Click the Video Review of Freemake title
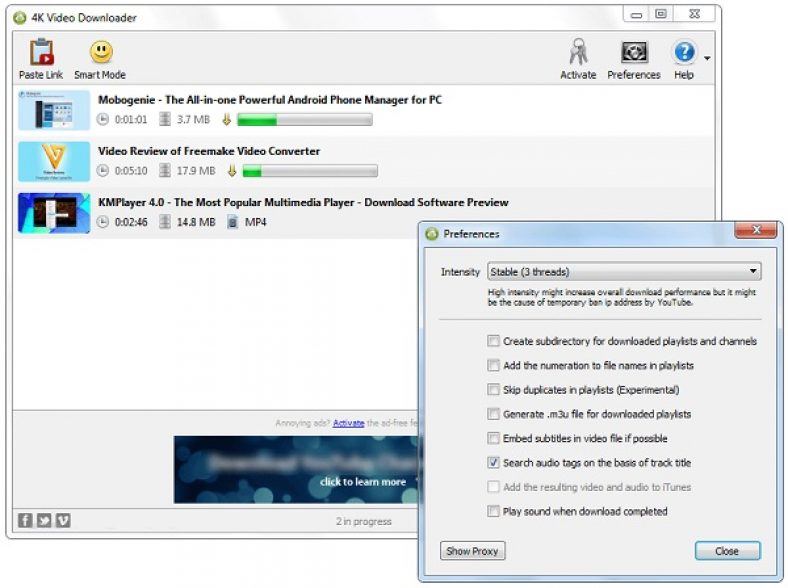 click(209, 151)
